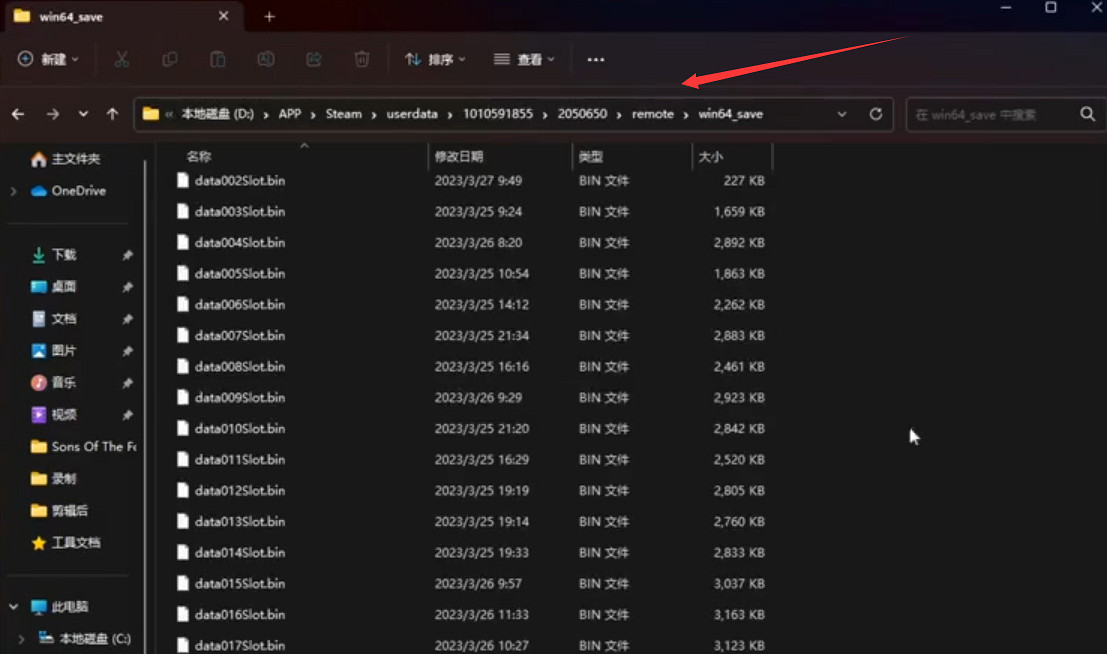Add a new tab with plus button
Screen dimensions: 1107x654
(x=269, y=17)
